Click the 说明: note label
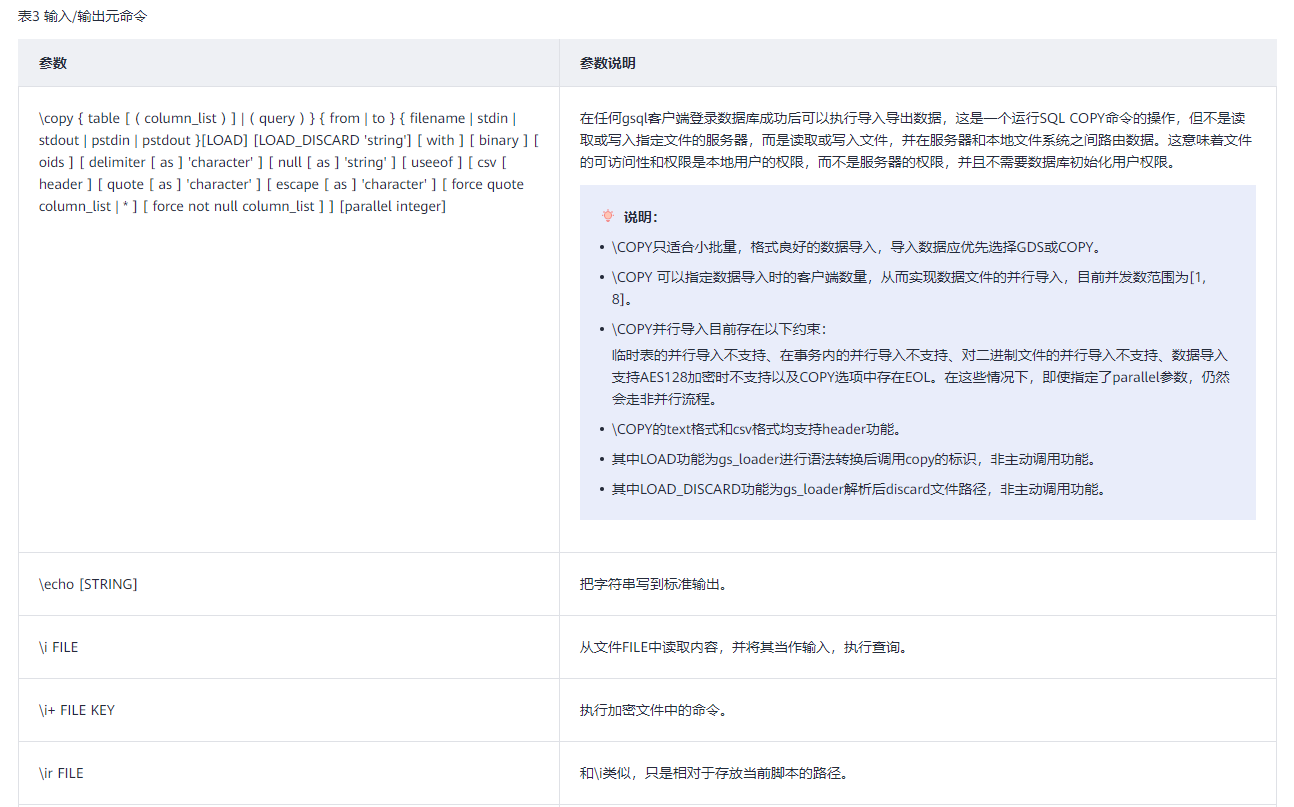This screenshot has width=1294, height=807. point(641,217)
